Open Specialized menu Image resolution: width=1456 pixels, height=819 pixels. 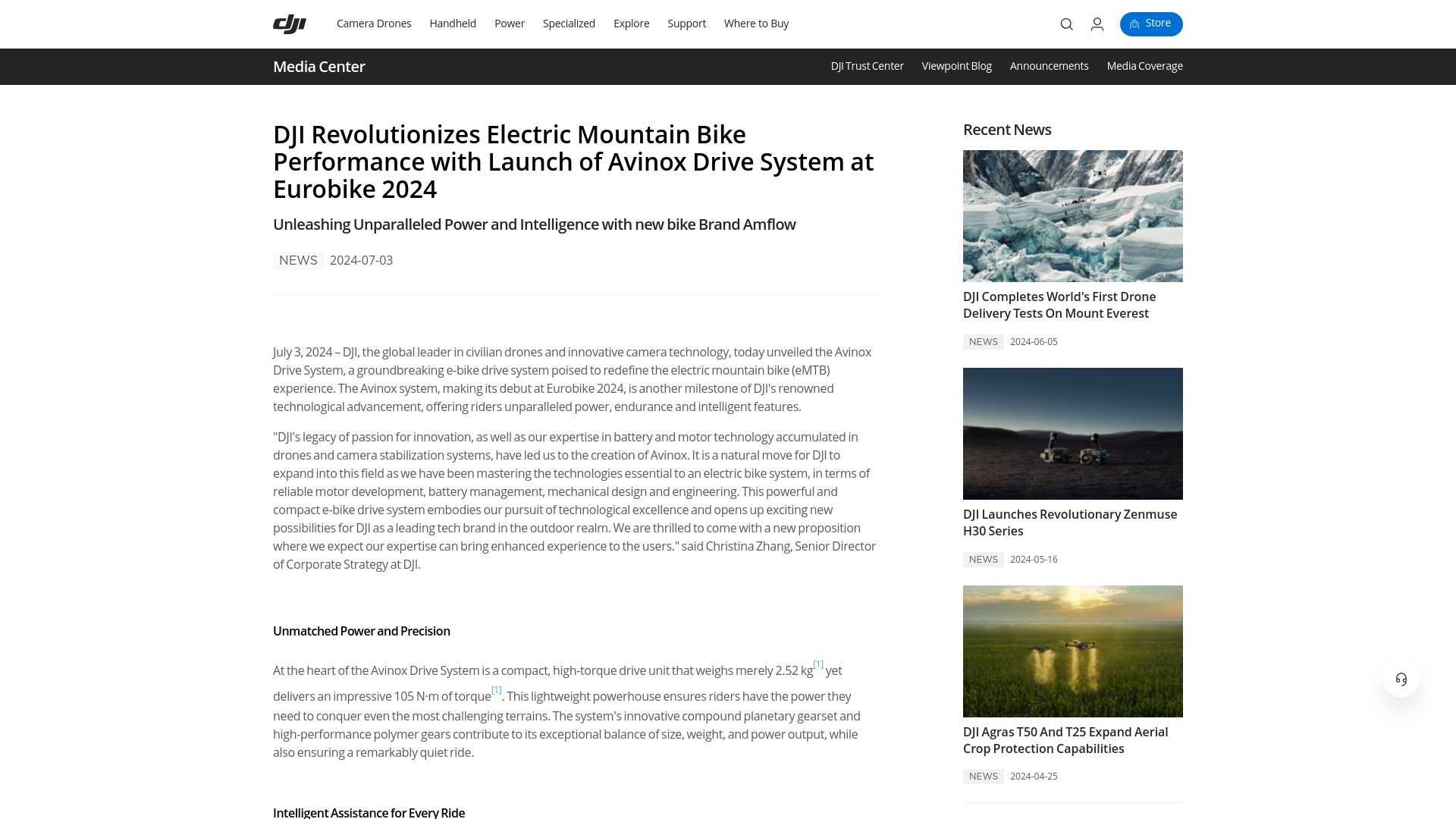(x=569, y=24)
